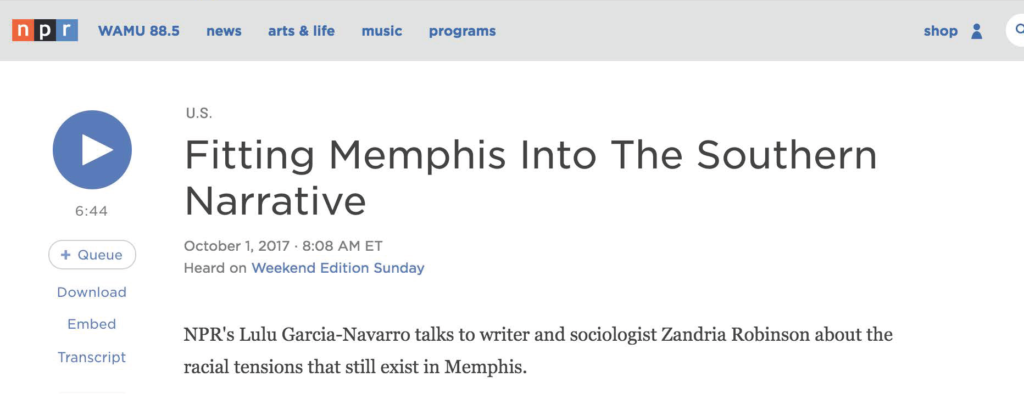Image resolution: width=1024 pixels, height=394 pixels.
Task: Click the U.S. section label
Action: pyautogui.click(x=199, y=113)
